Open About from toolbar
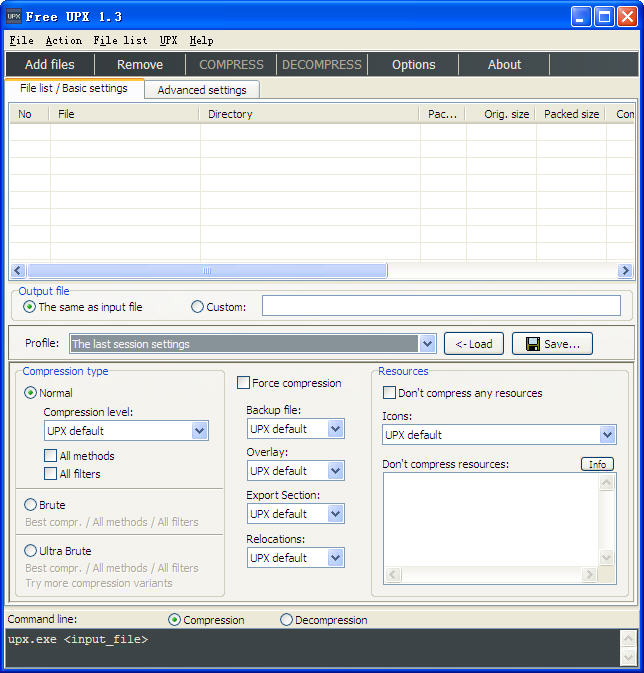Viewport: 644px width, 673px height. pos(504,64)
